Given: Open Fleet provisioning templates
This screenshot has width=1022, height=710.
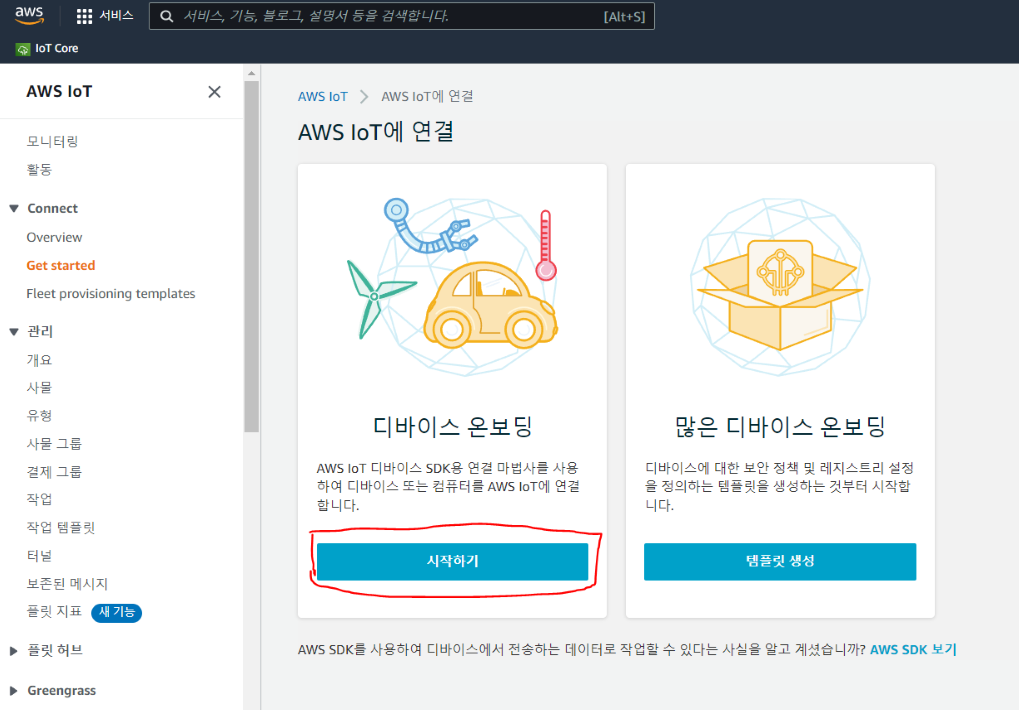Looking at the screenshot, I should pyautogui.click(x=111, y=293).
